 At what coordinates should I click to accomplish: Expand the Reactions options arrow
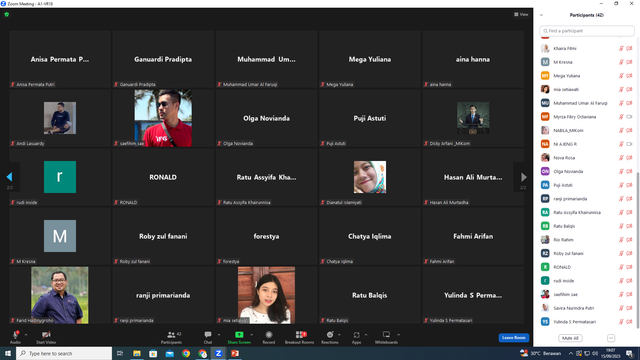(x=339, y=335)
